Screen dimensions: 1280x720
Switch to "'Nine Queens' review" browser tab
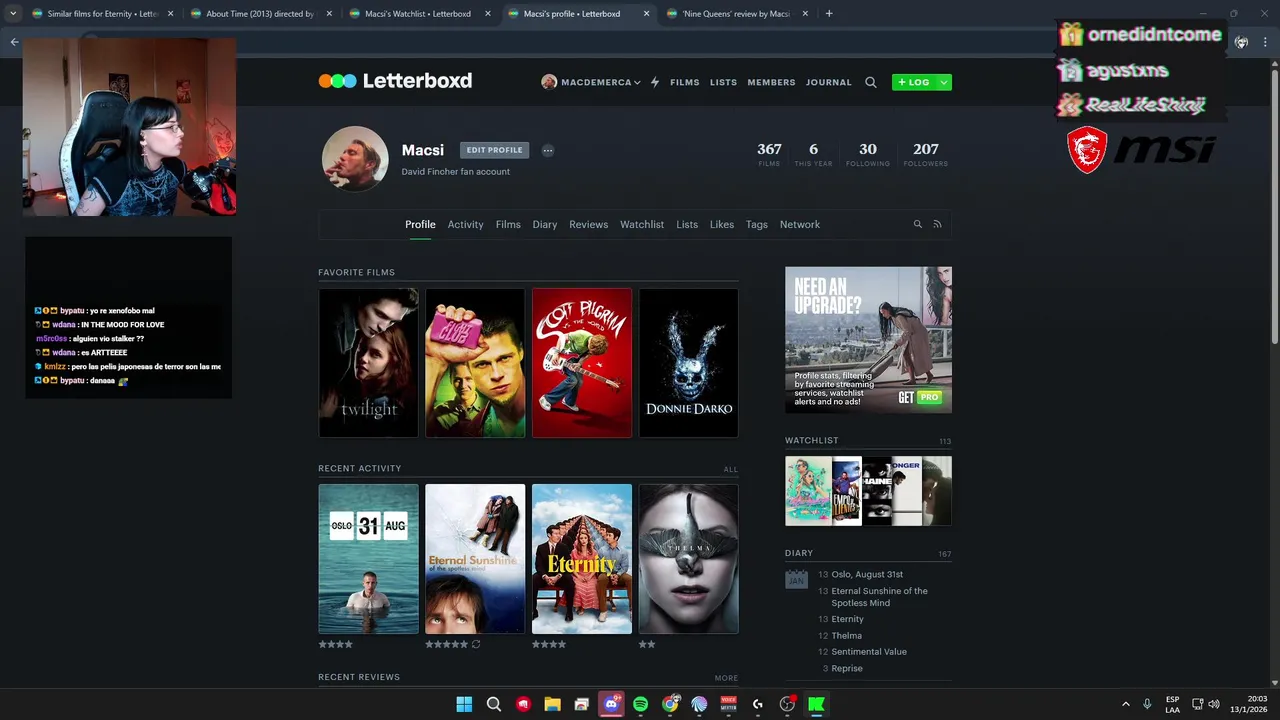[735, 14]
